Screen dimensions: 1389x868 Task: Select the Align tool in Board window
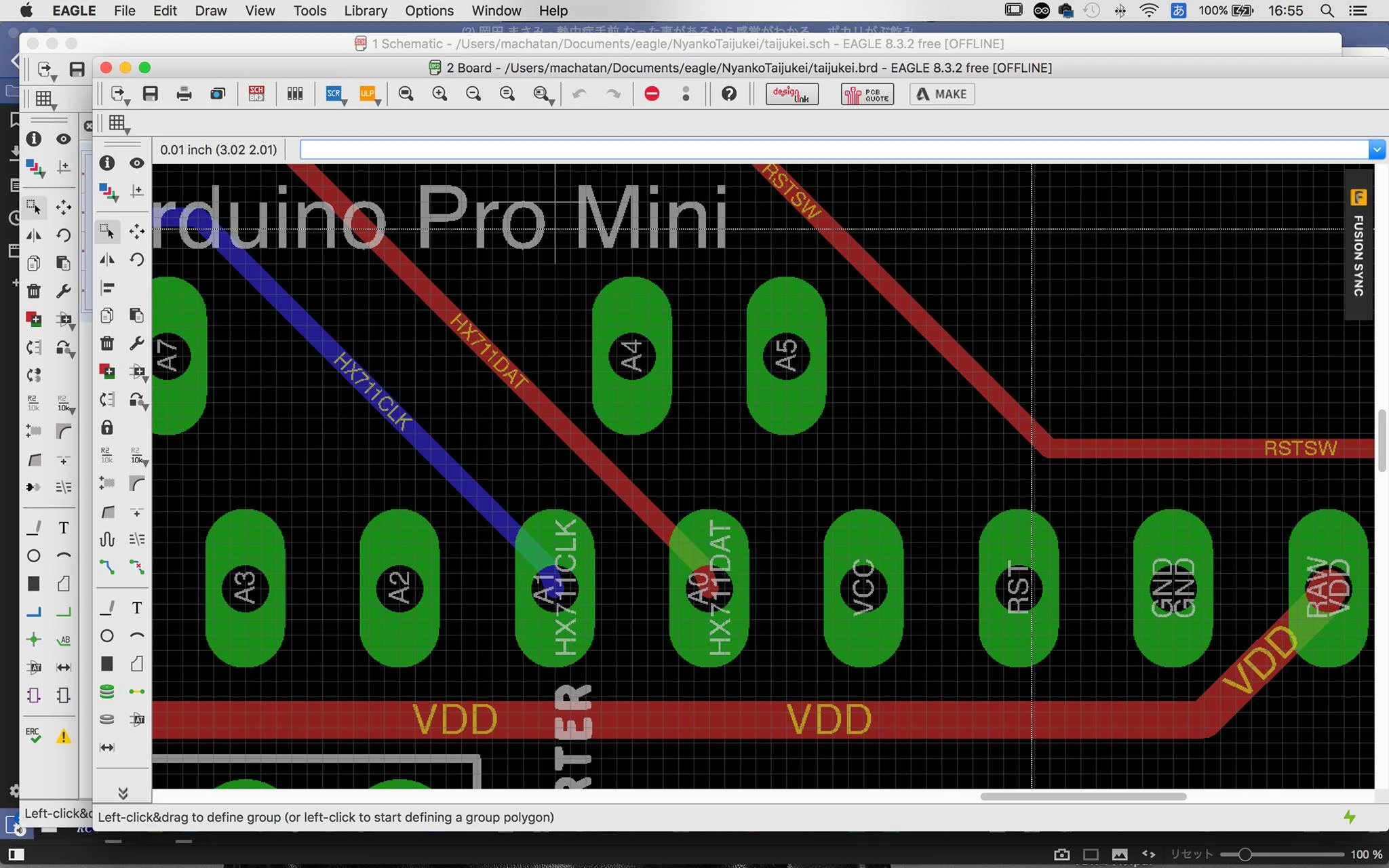pyautogui.click(x=107, y=288)
